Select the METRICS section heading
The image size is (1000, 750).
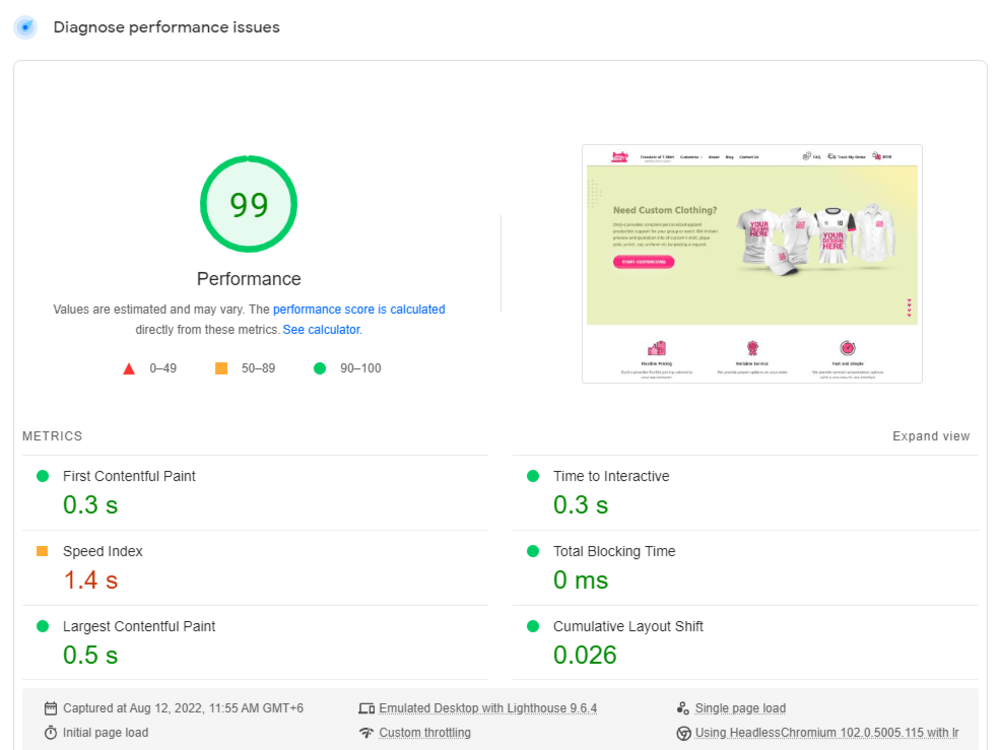pyautogui.click(x=52, y=436)
